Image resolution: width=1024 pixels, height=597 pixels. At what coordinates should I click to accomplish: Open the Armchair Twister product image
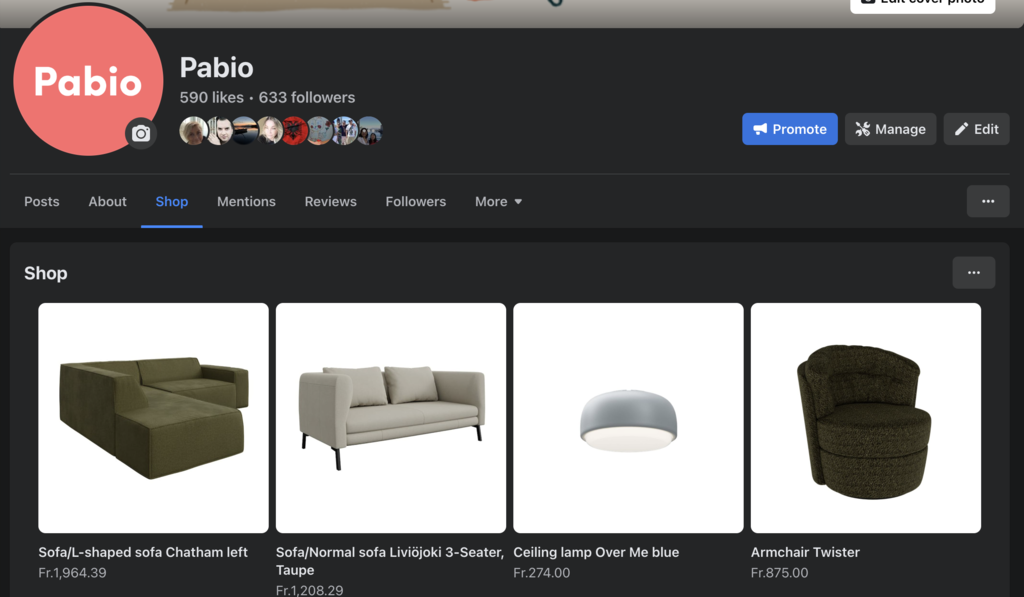(x=866, y=418)
